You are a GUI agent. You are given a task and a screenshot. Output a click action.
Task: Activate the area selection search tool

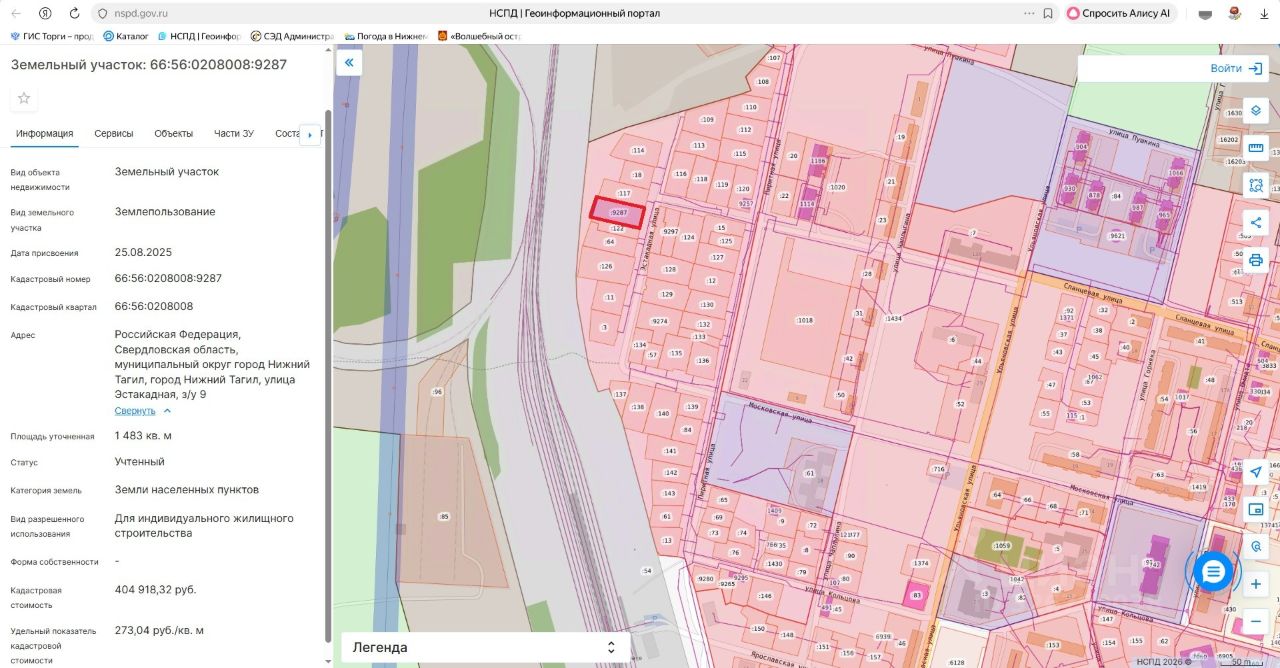pyautogui.click(x=1256, y=185)
